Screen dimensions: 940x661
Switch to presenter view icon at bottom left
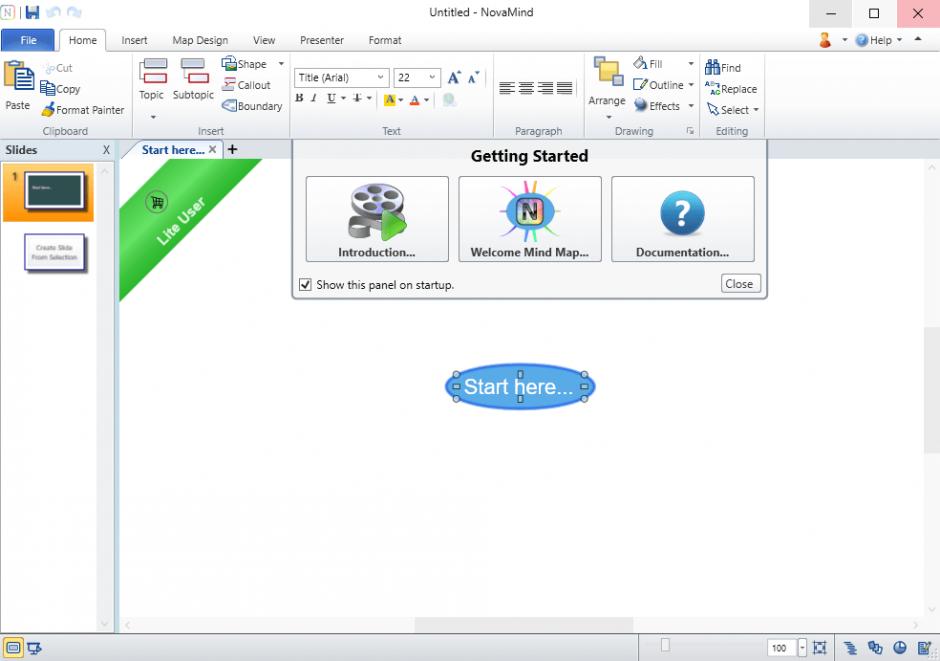tap(34, 648)
